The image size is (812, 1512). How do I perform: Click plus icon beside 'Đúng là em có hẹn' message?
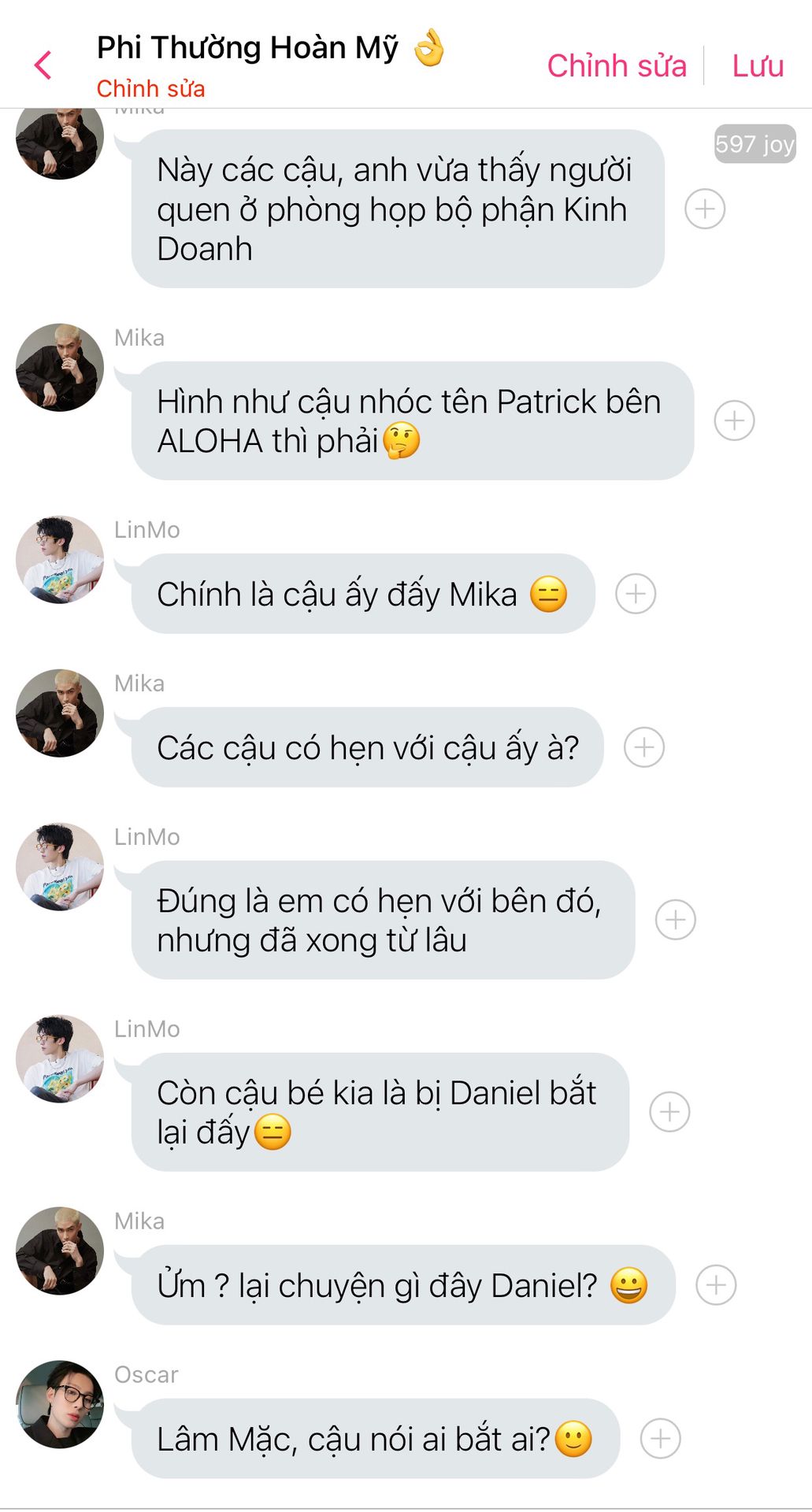pyautogui.click(x=676, y=920)
